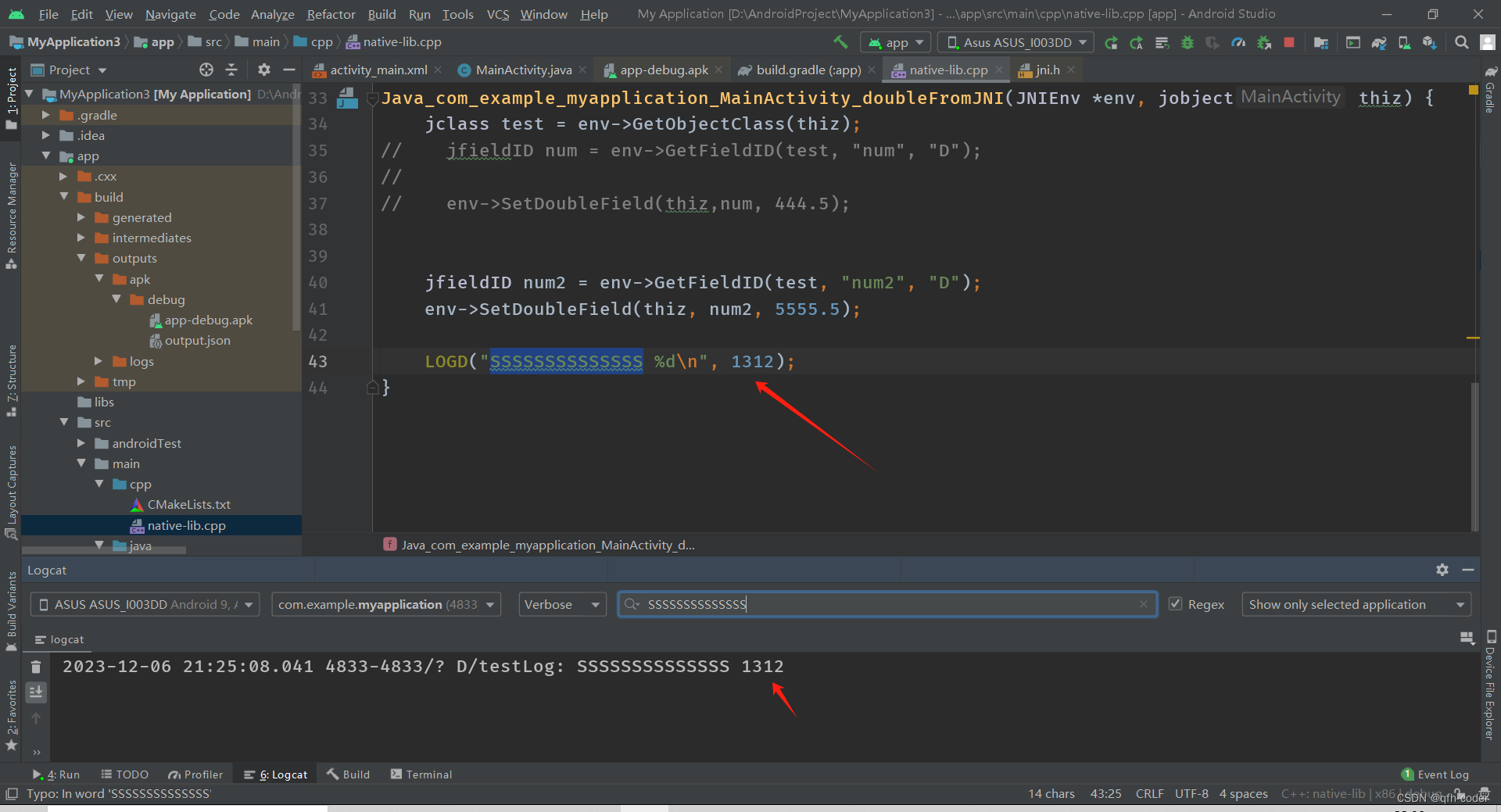
Task: Expand the .gradle folder in project tree
Action: point(46,115)
